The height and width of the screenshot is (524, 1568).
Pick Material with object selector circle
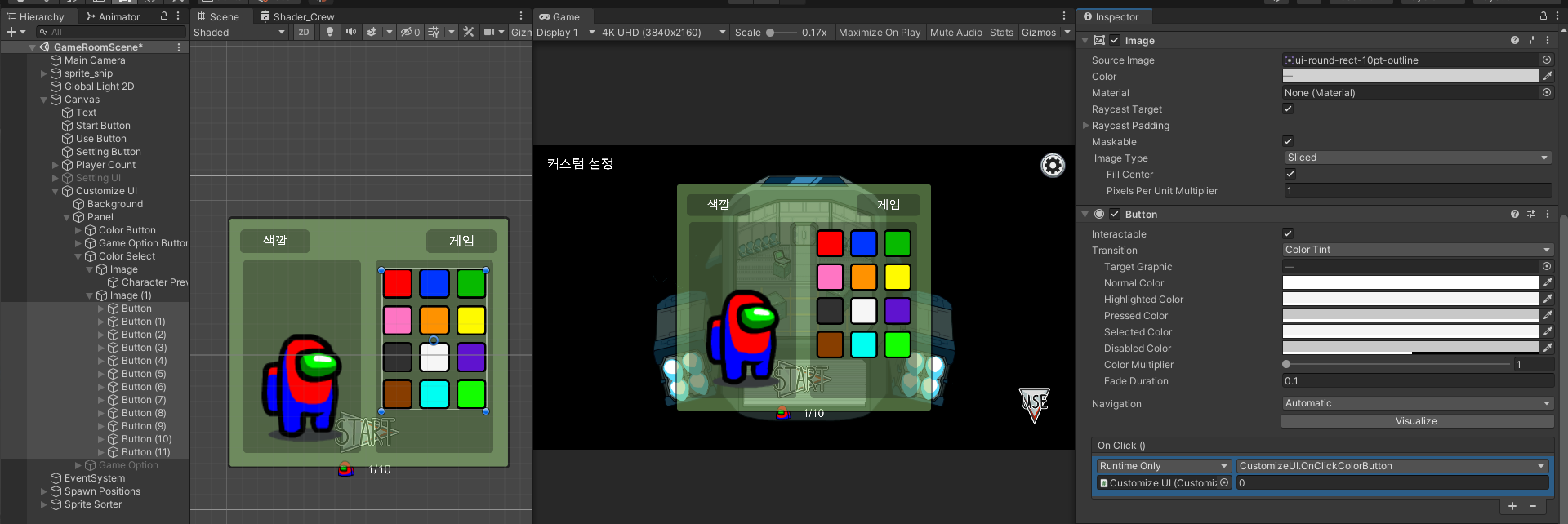click(1547, 92)
